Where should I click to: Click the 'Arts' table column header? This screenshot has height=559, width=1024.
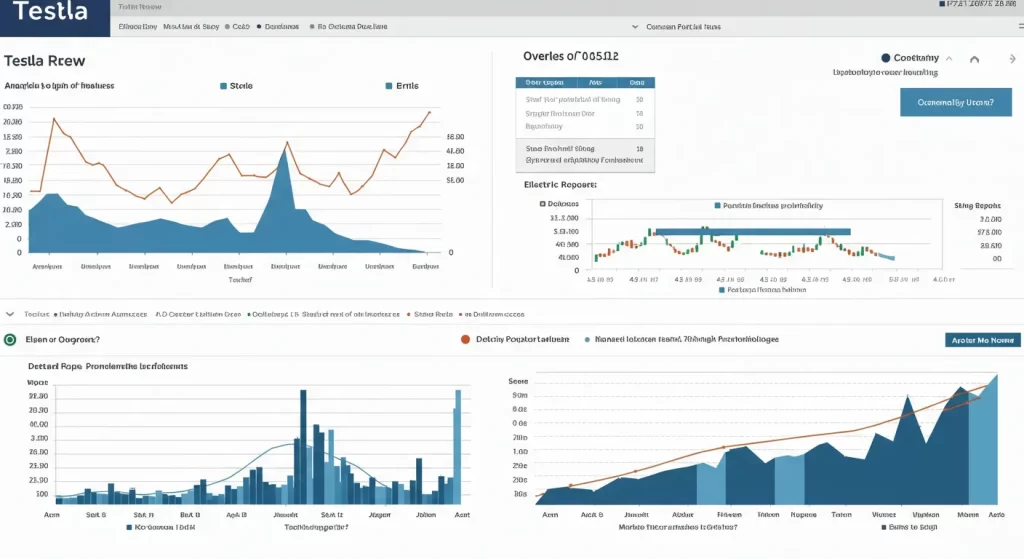tap(595, 83)
